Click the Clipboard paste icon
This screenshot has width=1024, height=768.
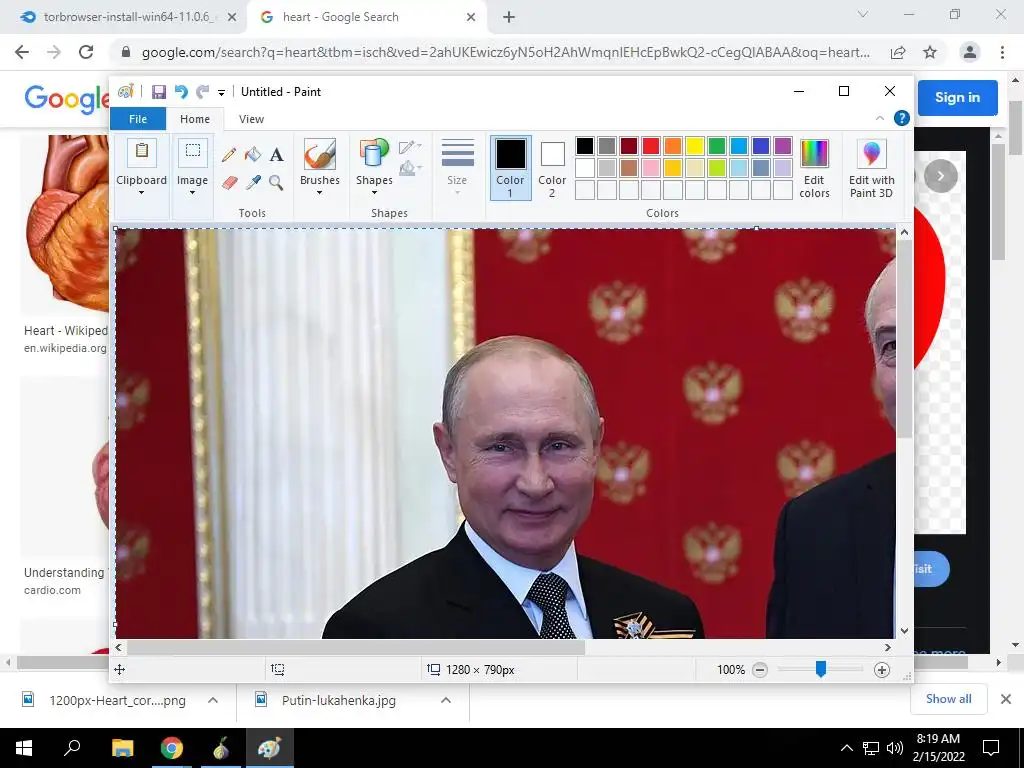click(141, 153)
